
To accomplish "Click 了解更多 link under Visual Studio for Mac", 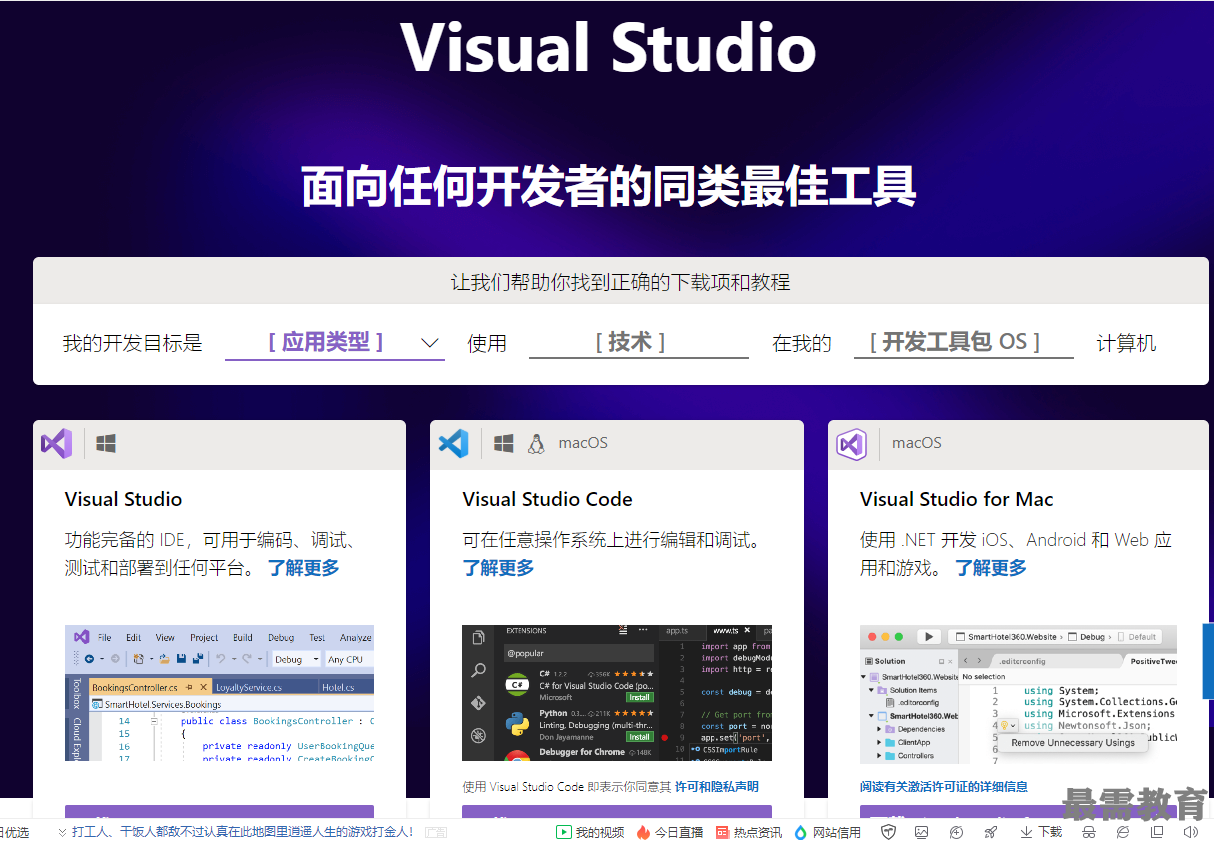I will (990, 568).
